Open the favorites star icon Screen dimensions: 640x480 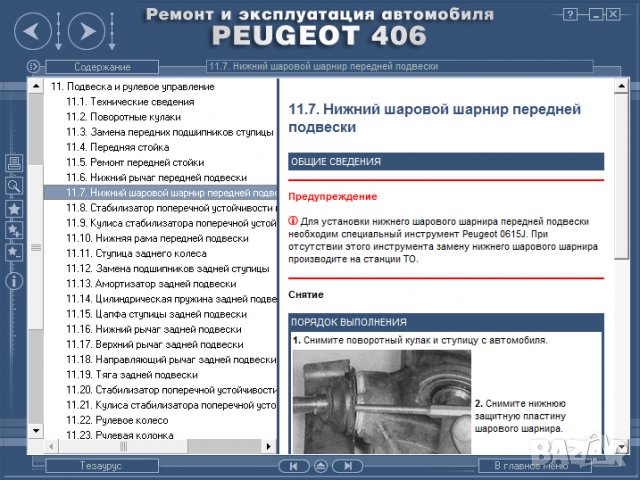click(x=14, y=209)
